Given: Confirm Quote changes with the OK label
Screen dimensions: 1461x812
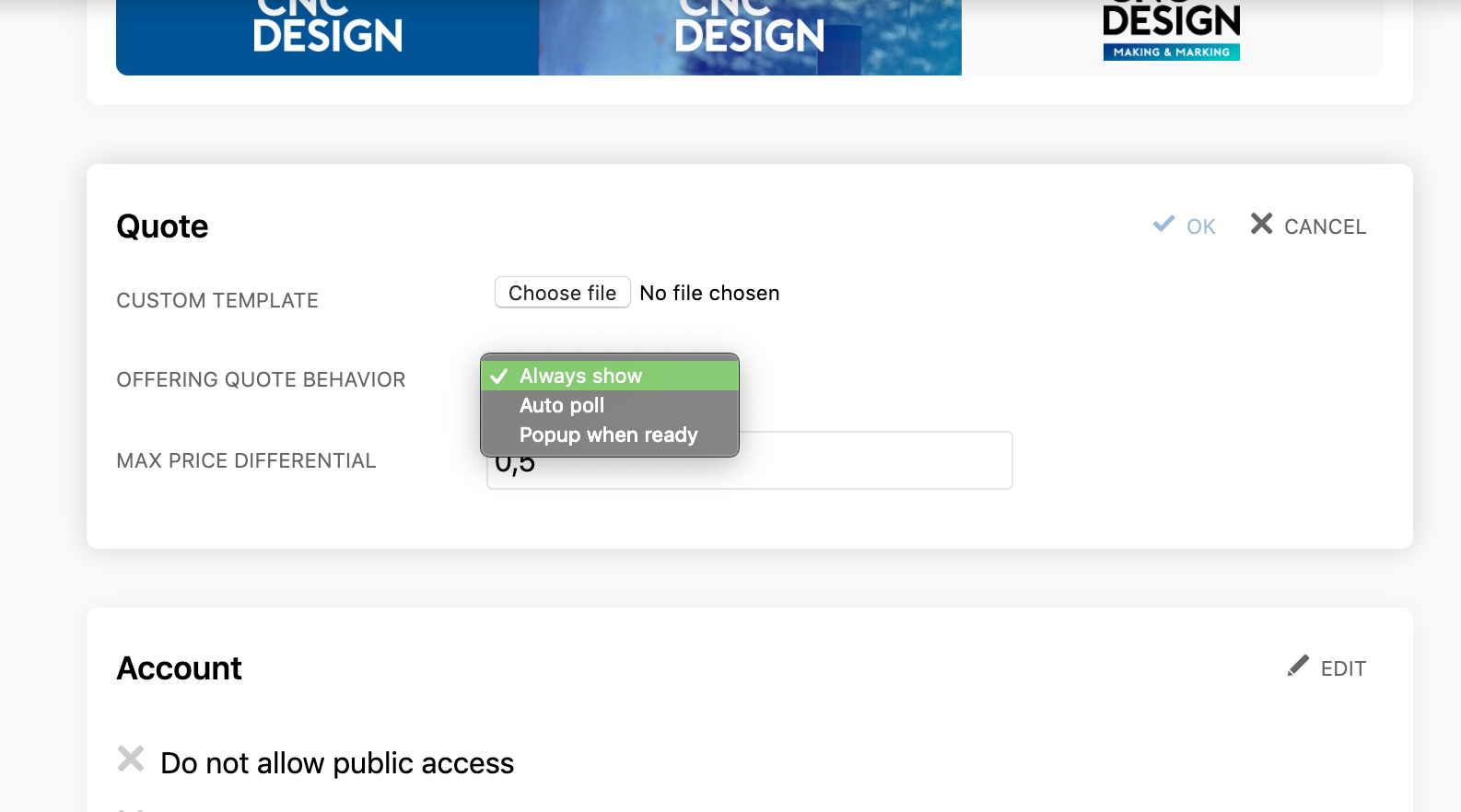Looking at the screenshot, I should pyautogui.click(x=1201, y=226).
